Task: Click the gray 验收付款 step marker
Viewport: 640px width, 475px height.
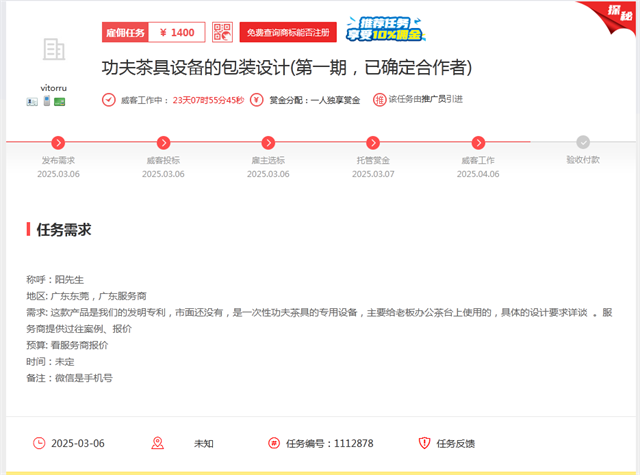Action: pyautogui.click(x=583, y=142)
